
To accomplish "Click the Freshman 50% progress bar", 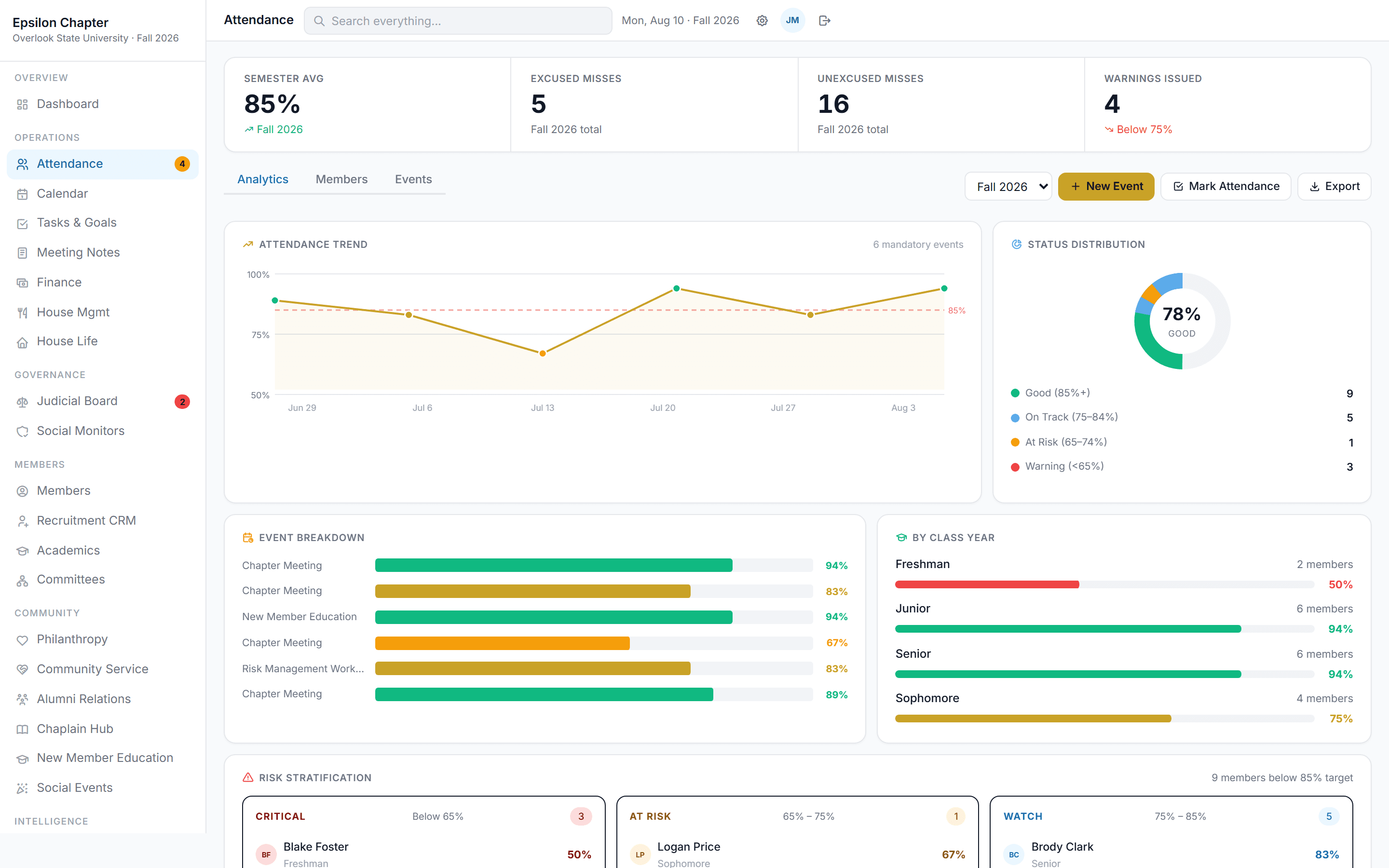I will (1104, 584).
